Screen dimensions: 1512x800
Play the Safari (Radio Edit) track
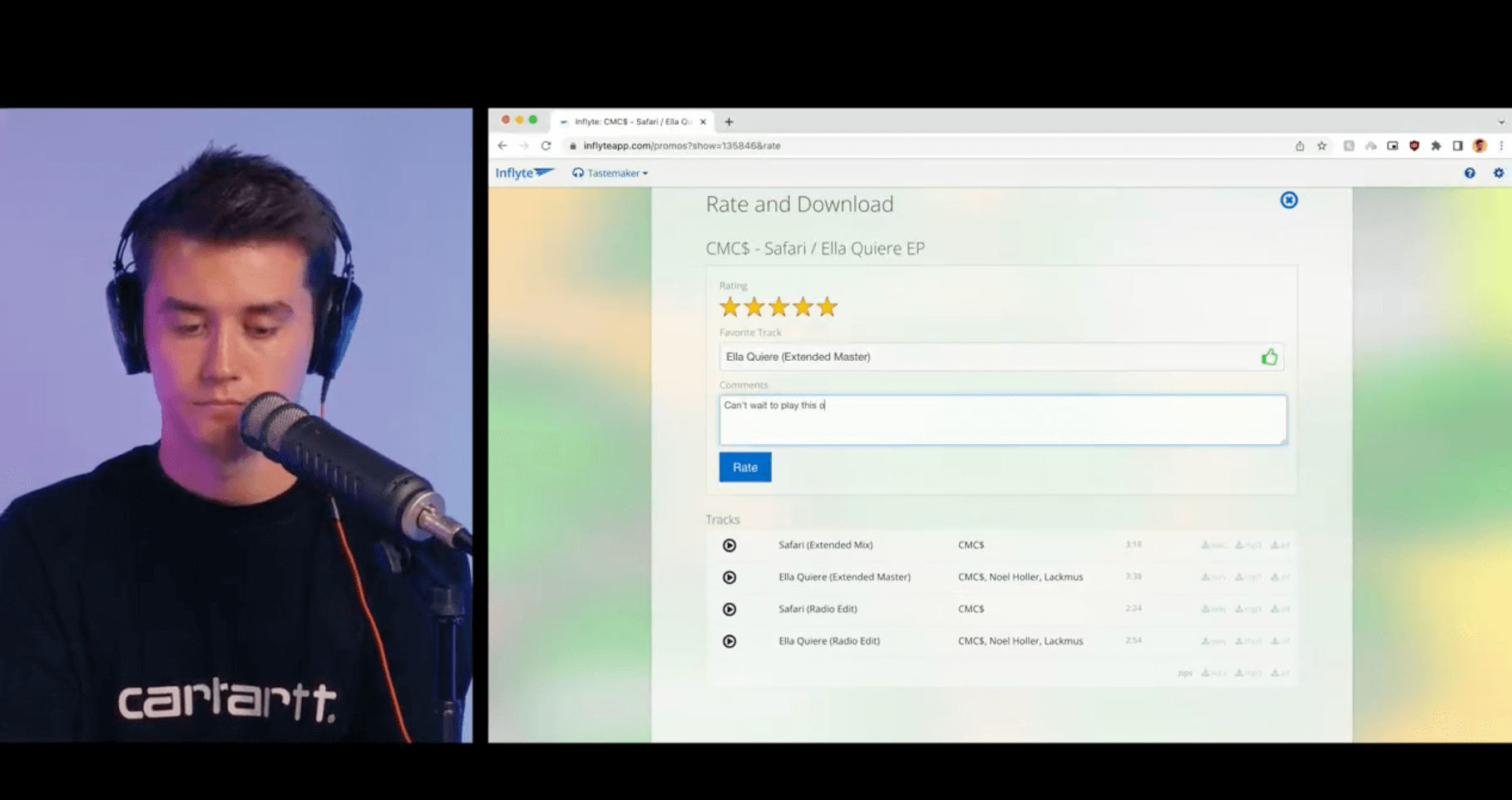click(x=729, y=610)
